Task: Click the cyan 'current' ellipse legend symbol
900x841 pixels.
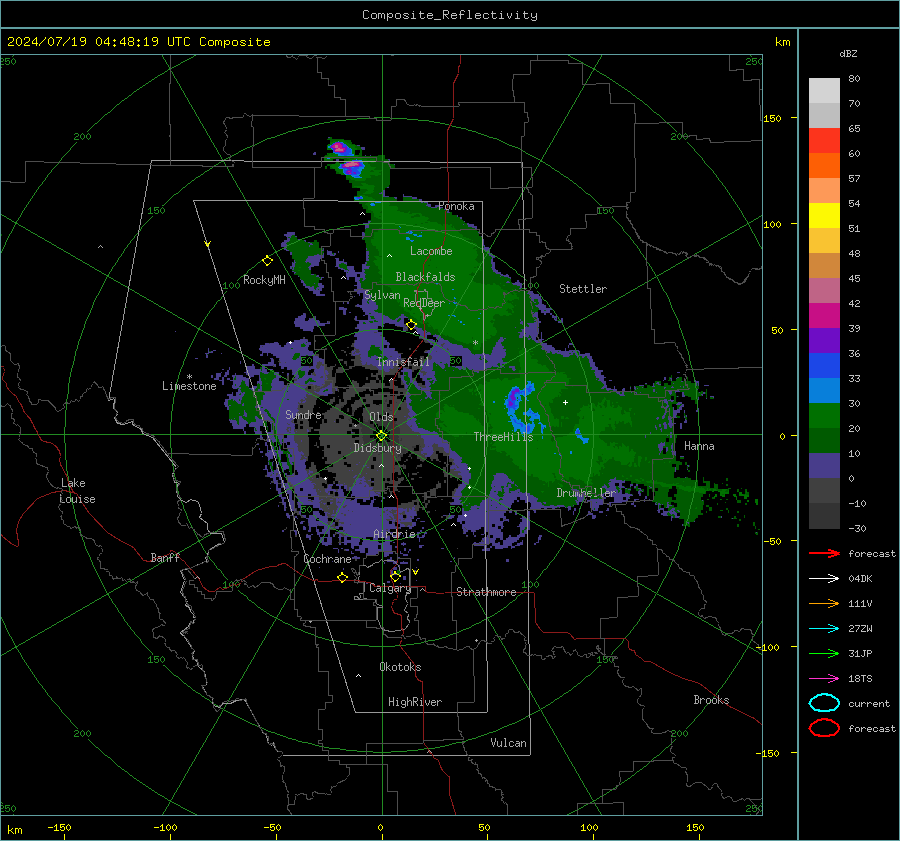Action: pyautogui.click(x=824, y=703)
